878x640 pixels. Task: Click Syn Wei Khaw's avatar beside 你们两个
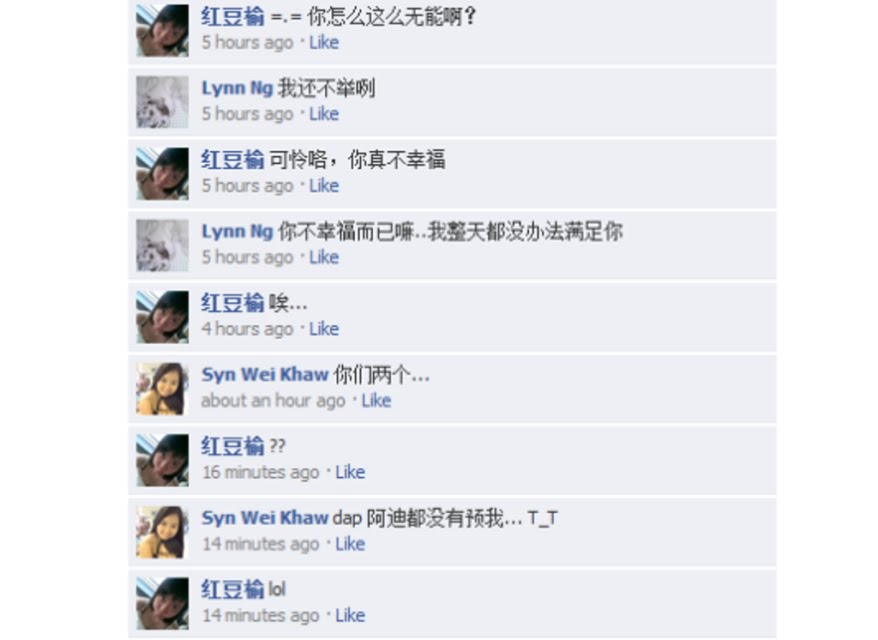point(162,389)
